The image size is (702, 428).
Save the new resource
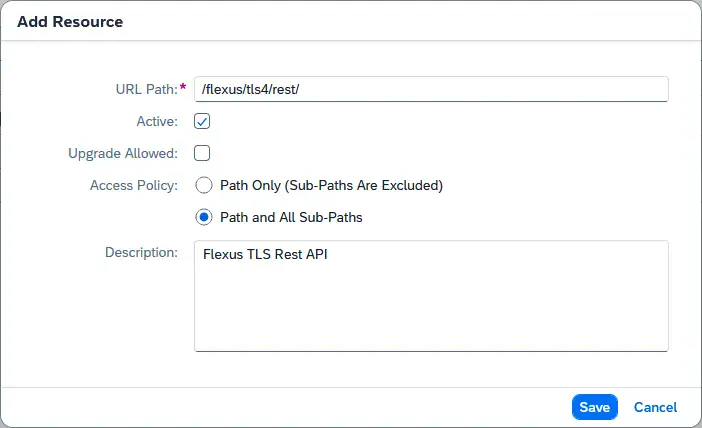click(594, 407)
